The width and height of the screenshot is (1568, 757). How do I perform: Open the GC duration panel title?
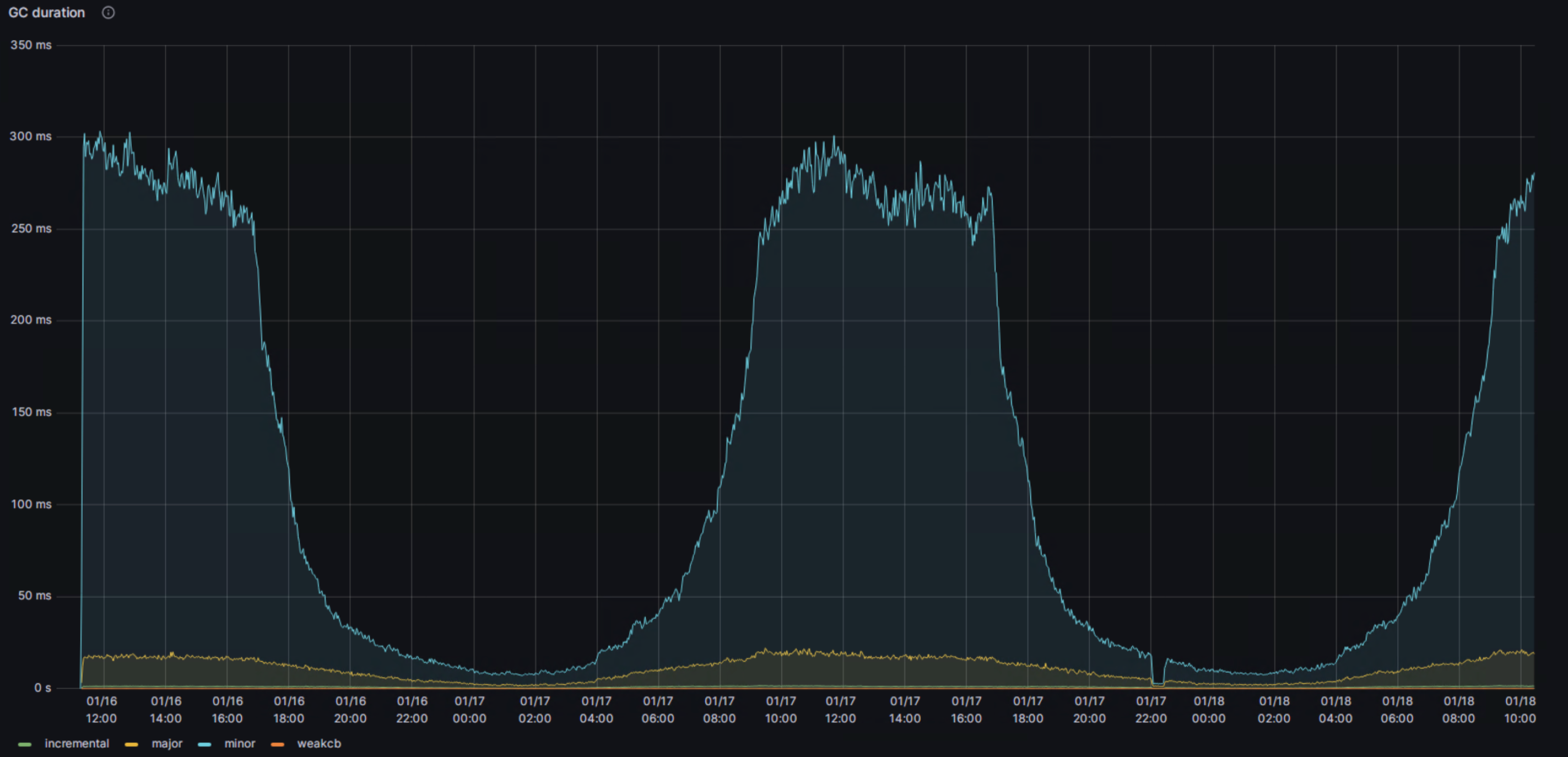(46, 13)
